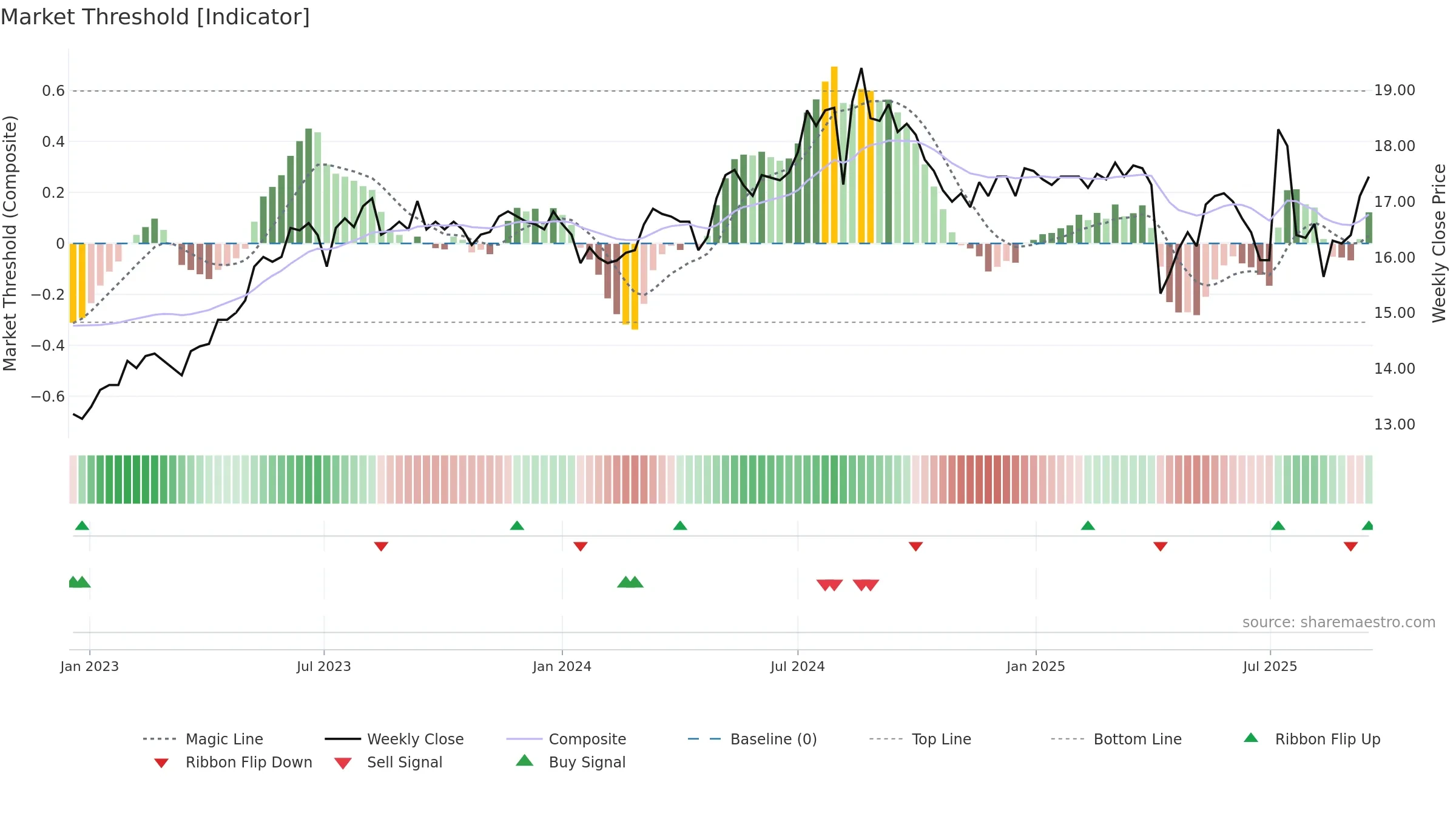
Task: Select the ribbon flip up marker at Jan 2023
Action: (82, 525)
